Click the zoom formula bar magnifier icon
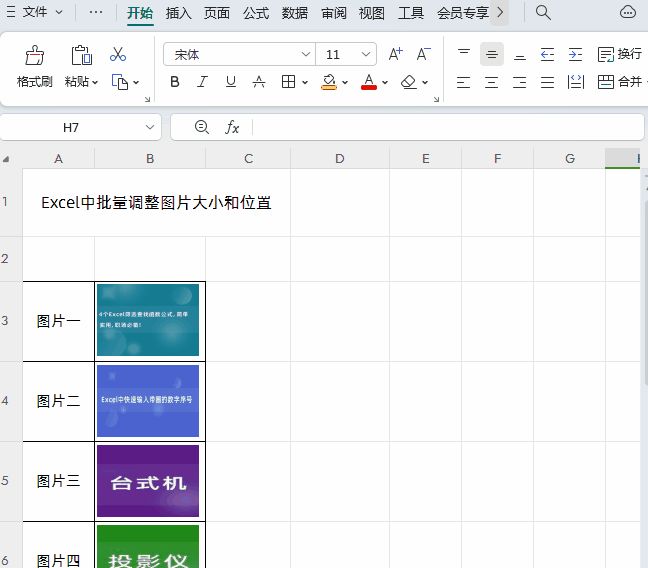The image size is (648, 568). tap(201, 127)
